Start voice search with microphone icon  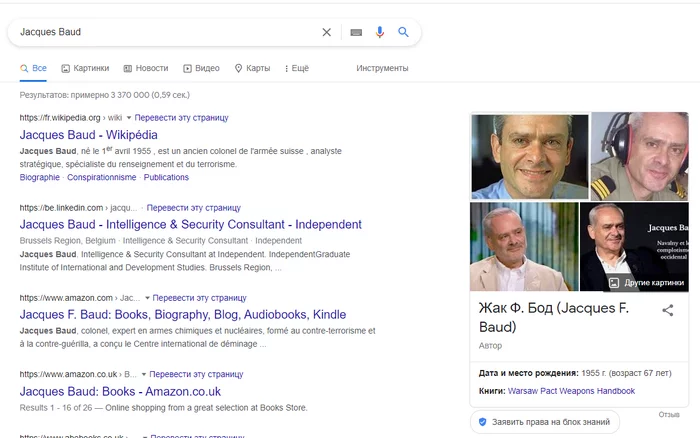[380, 32]
